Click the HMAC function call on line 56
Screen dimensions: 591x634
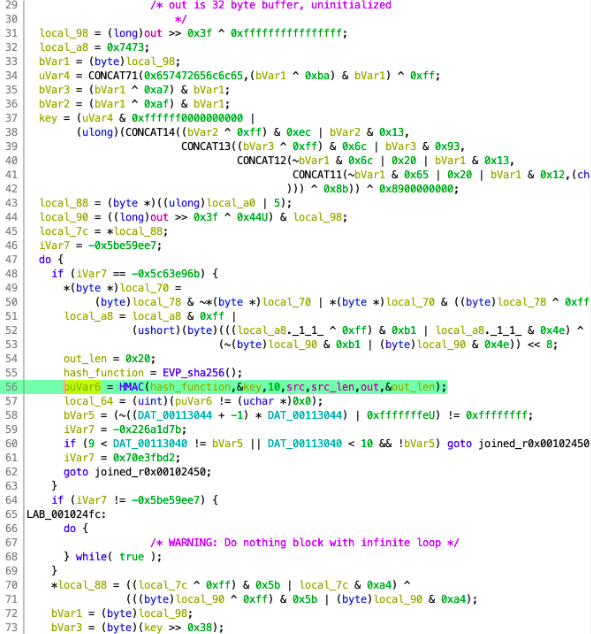tap(131, 387)
